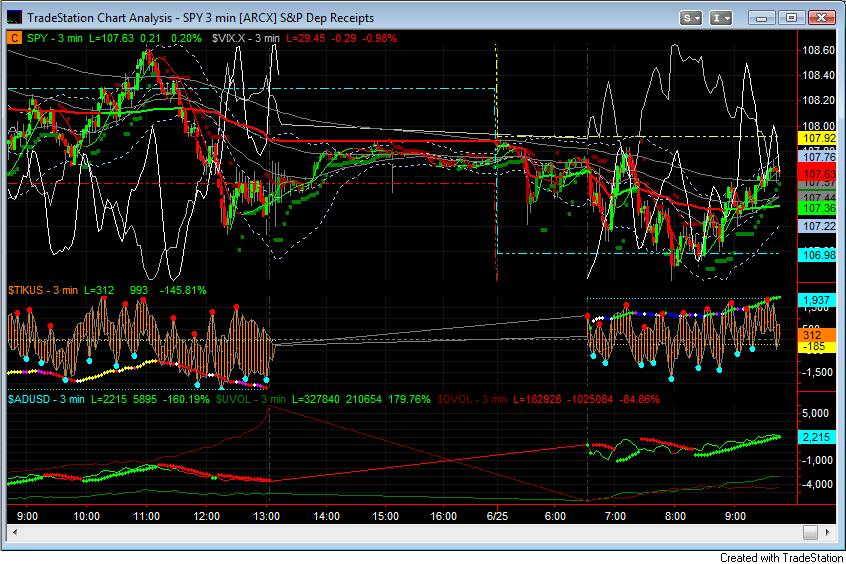Click the '179.76%' UVOL change value
846x564 pixels.
click(408, 399)
